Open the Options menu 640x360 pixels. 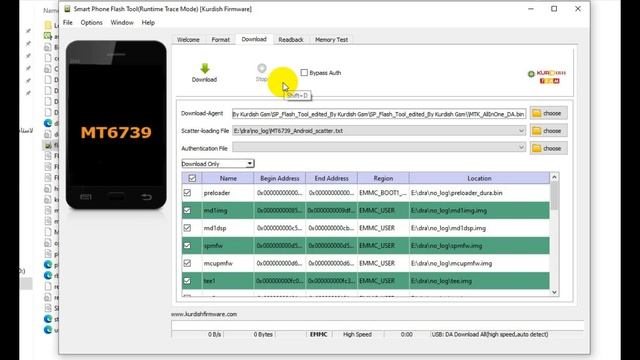(x=91, y=22)
